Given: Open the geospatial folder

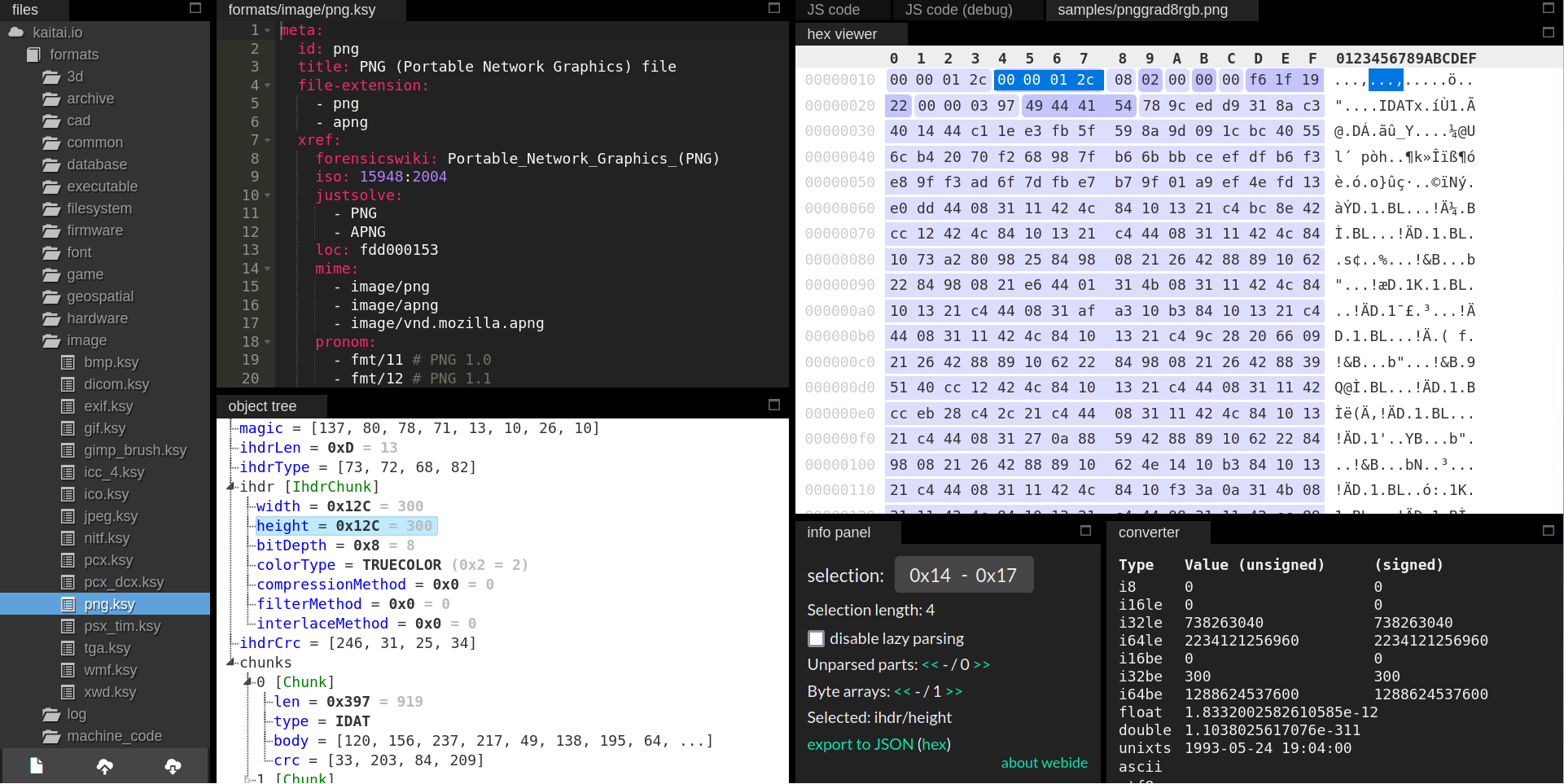Looking at the screenshot, I should [x=100, y=296].
